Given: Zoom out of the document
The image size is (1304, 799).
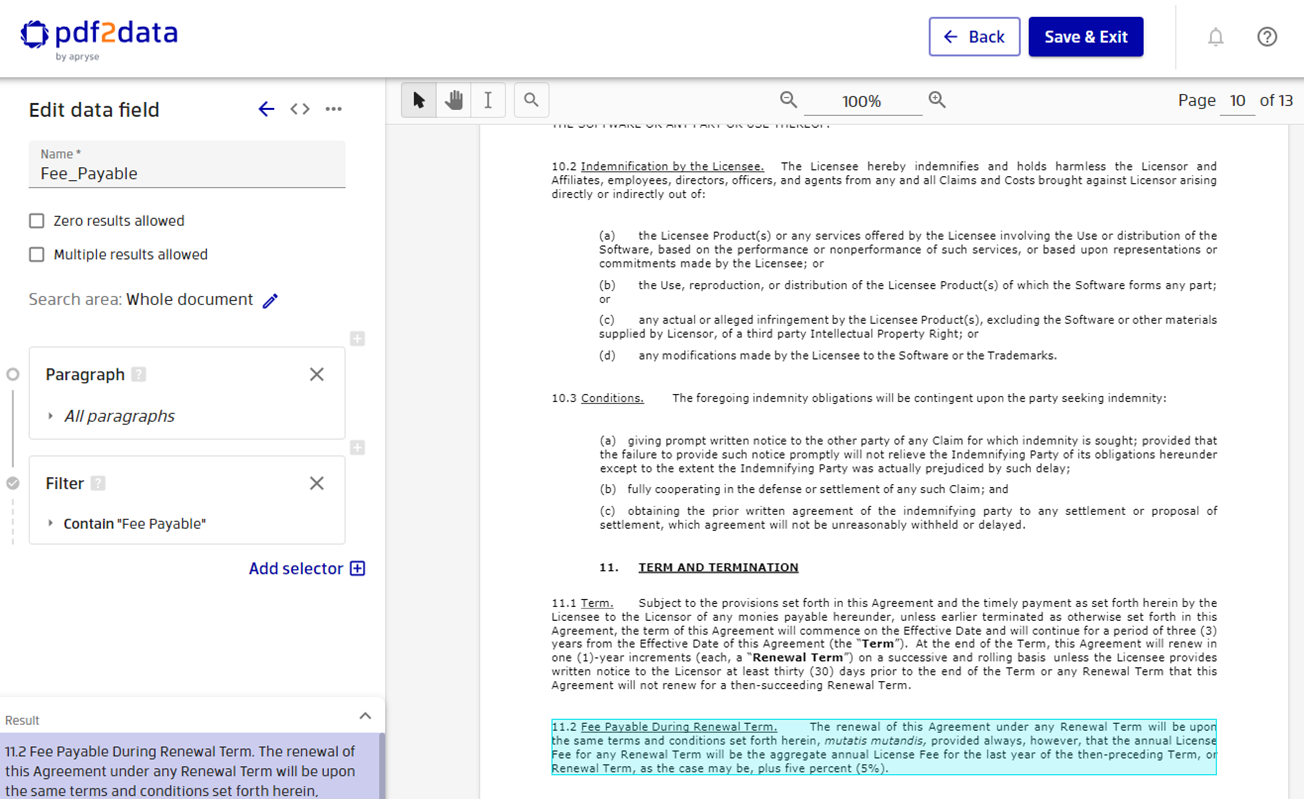Looking at the screenshot, I should coord(788,99).
